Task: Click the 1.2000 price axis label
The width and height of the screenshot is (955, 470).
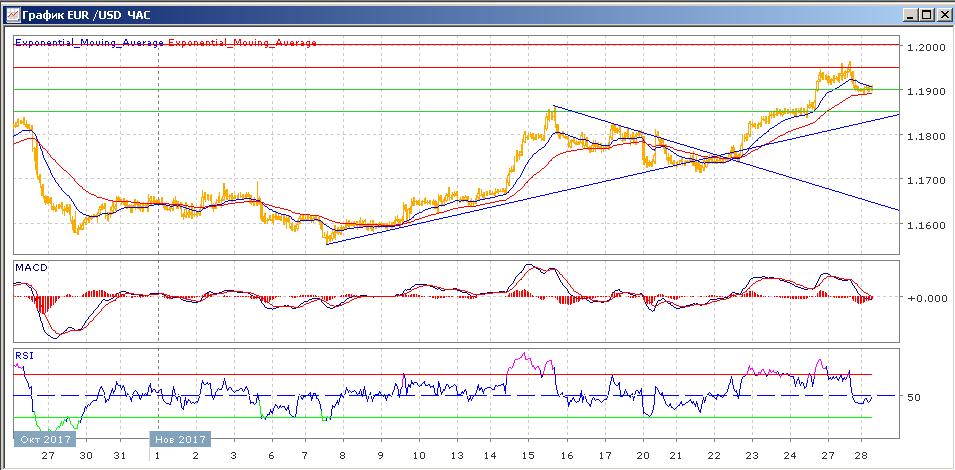Action: click(924, 47)
